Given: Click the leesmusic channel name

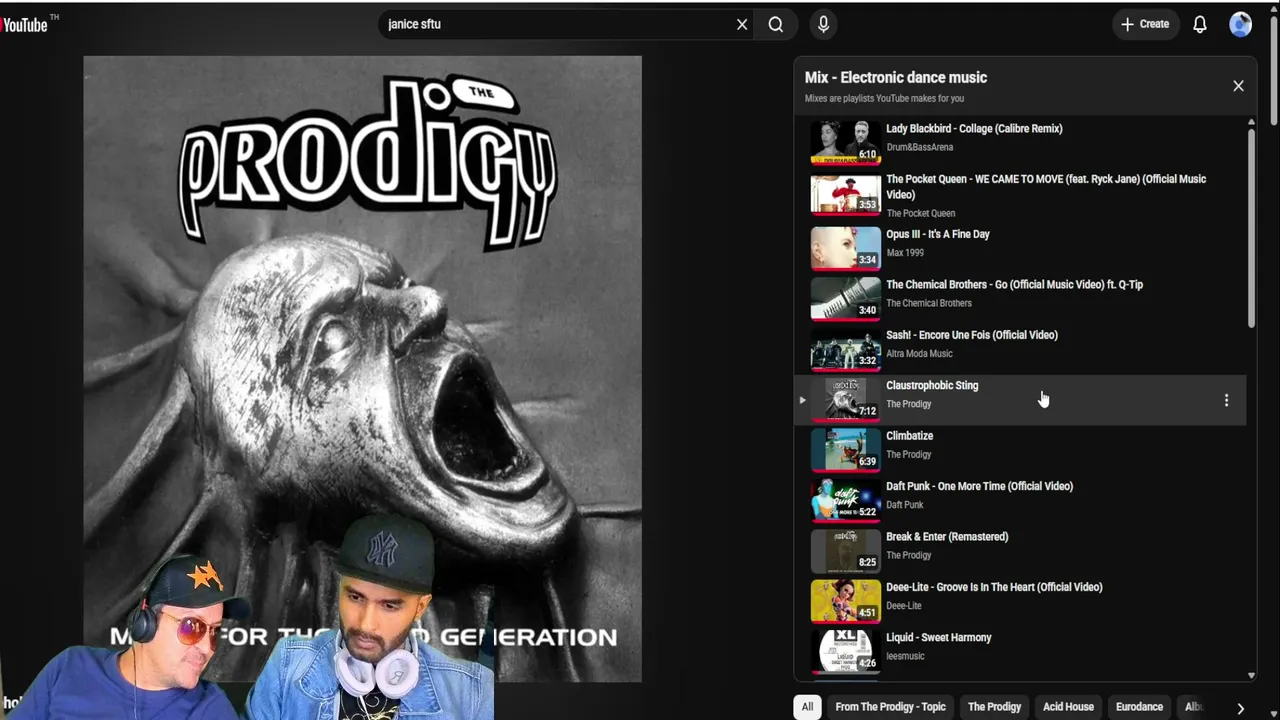Looking at the screenshot, I should (905, 656).
